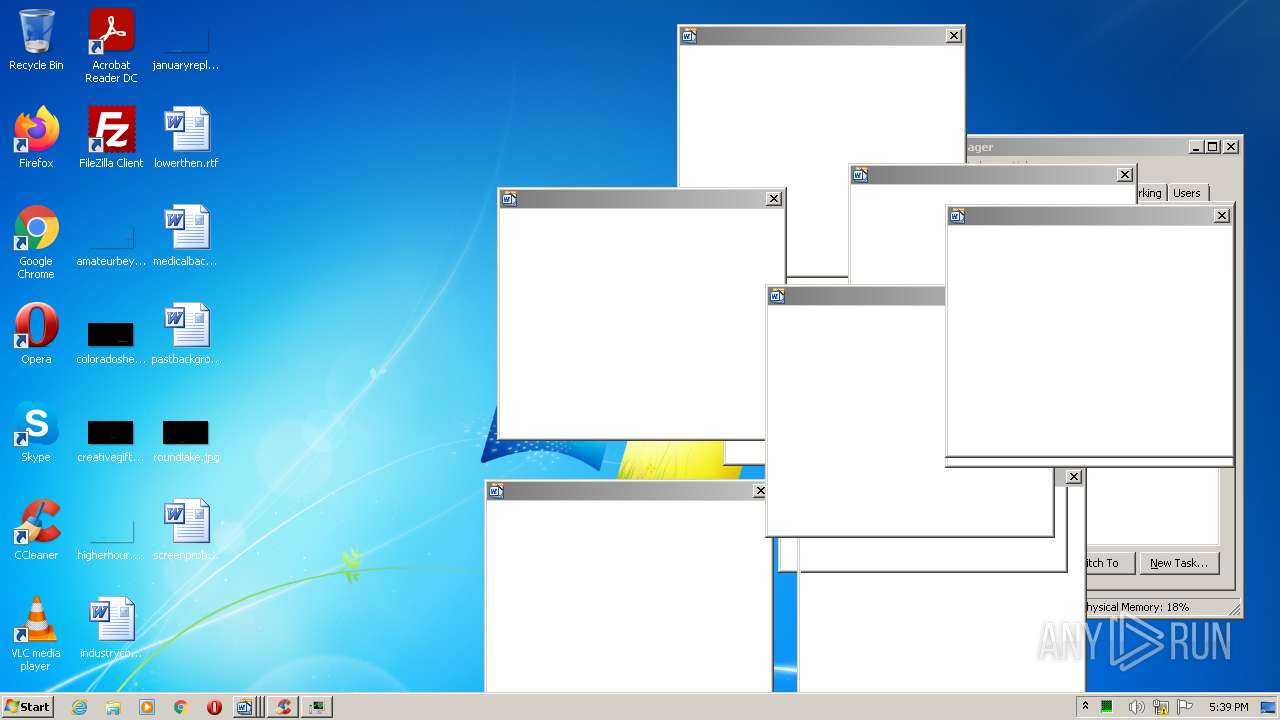Close the Task Manager window
The width and height of the screenshot is (1280, 720).
click(x=1231, y=147)
